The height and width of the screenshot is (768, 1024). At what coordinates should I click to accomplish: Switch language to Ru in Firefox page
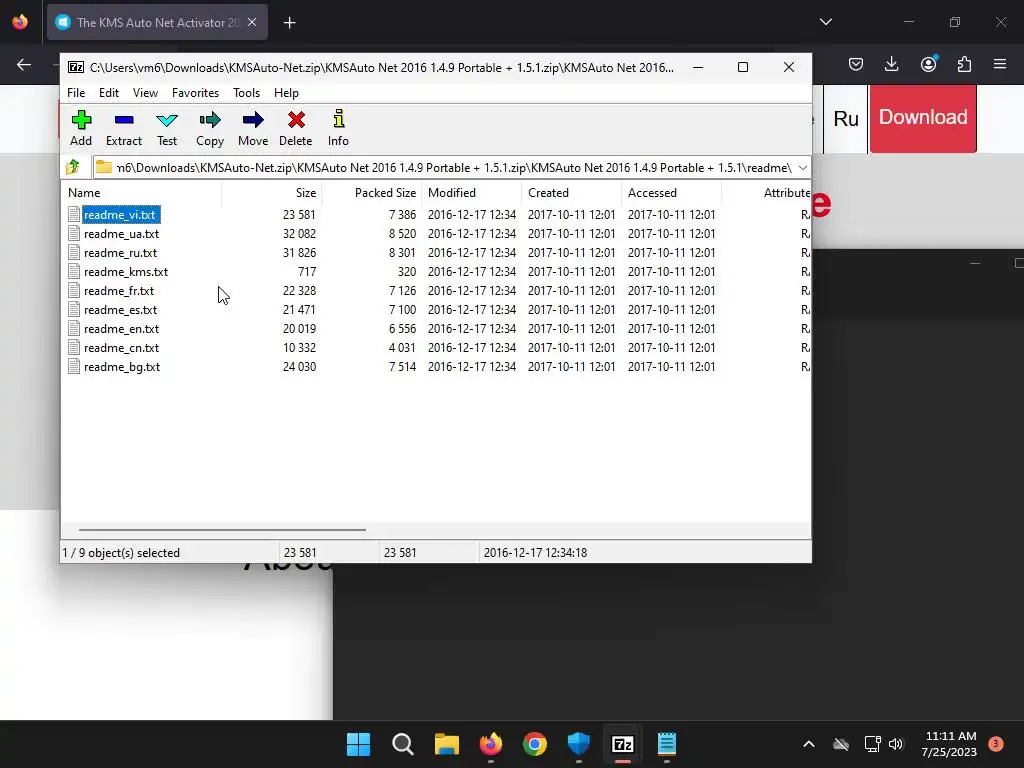coord(846,119)
